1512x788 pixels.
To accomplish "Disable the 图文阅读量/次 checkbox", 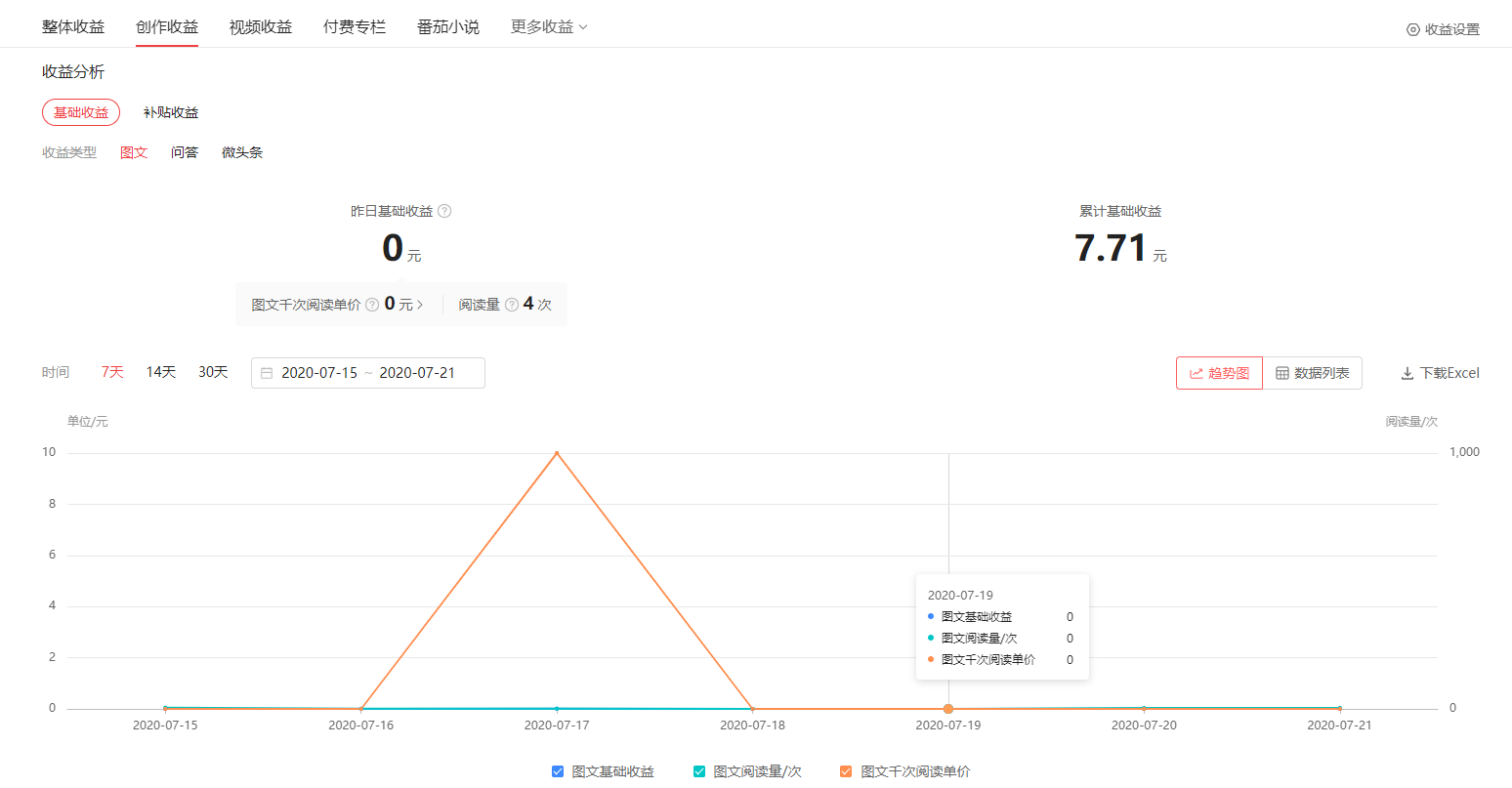I will tap(698, 770).
